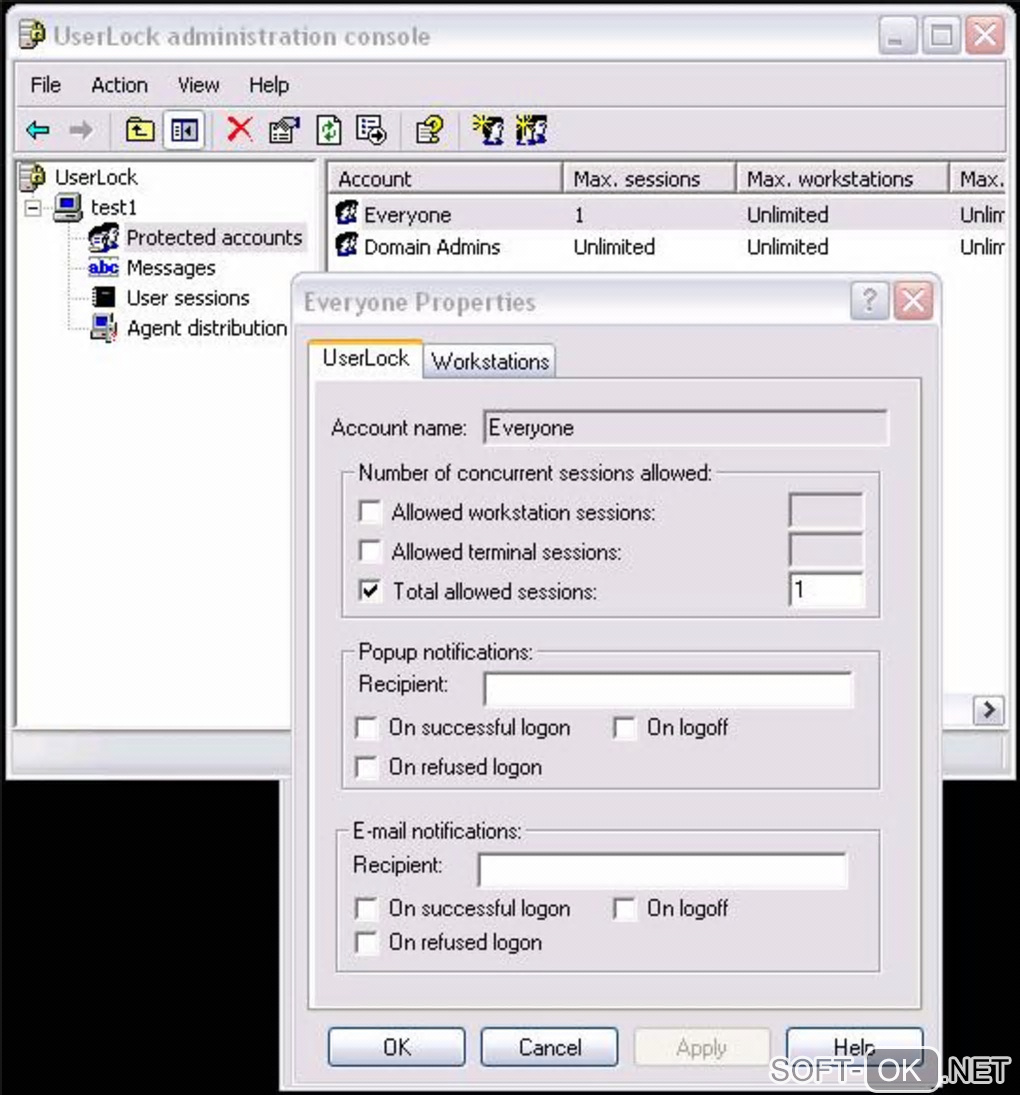Toggle the Show/Hide console tree icon
Image resolution: width=1020 pixels, height=1095 pixels.
pyautogui.click(x=184, y=130)
